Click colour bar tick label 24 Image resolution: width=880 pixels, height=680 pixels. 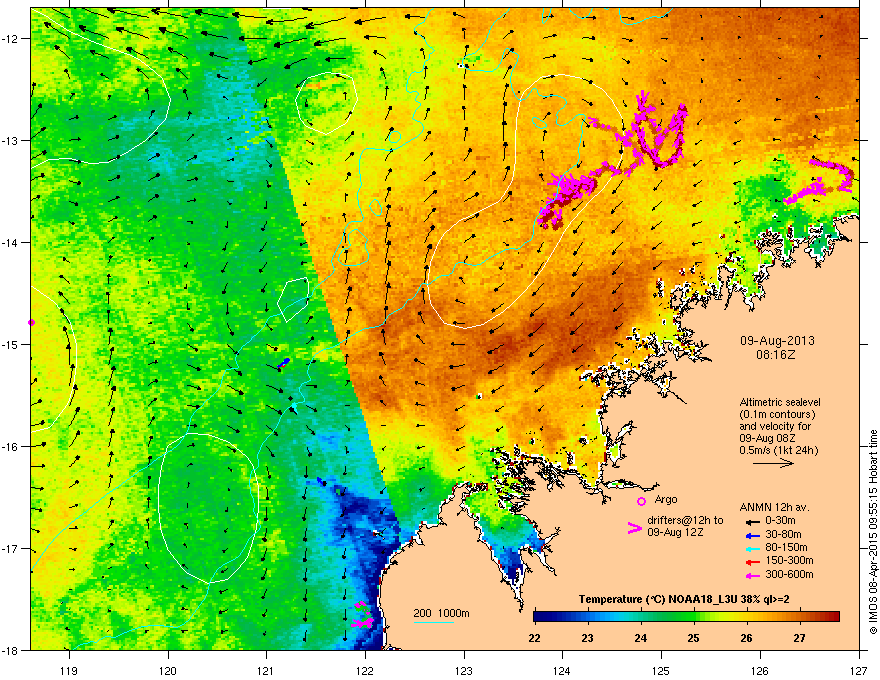click(640, 638)
